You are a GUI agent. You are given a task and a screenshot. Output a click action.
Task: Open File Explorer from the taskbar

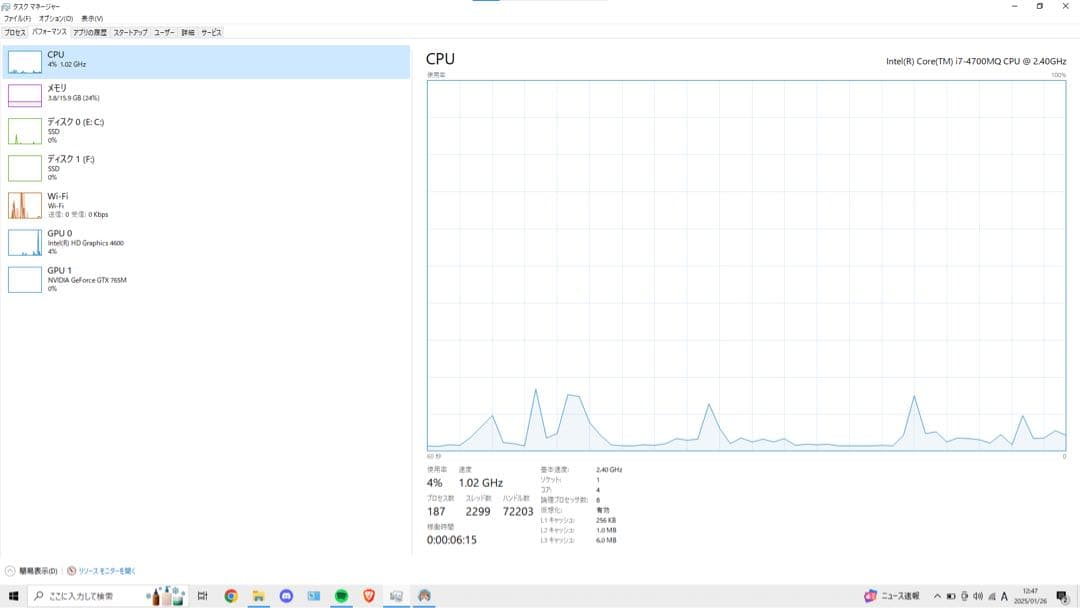coord(258,596)
